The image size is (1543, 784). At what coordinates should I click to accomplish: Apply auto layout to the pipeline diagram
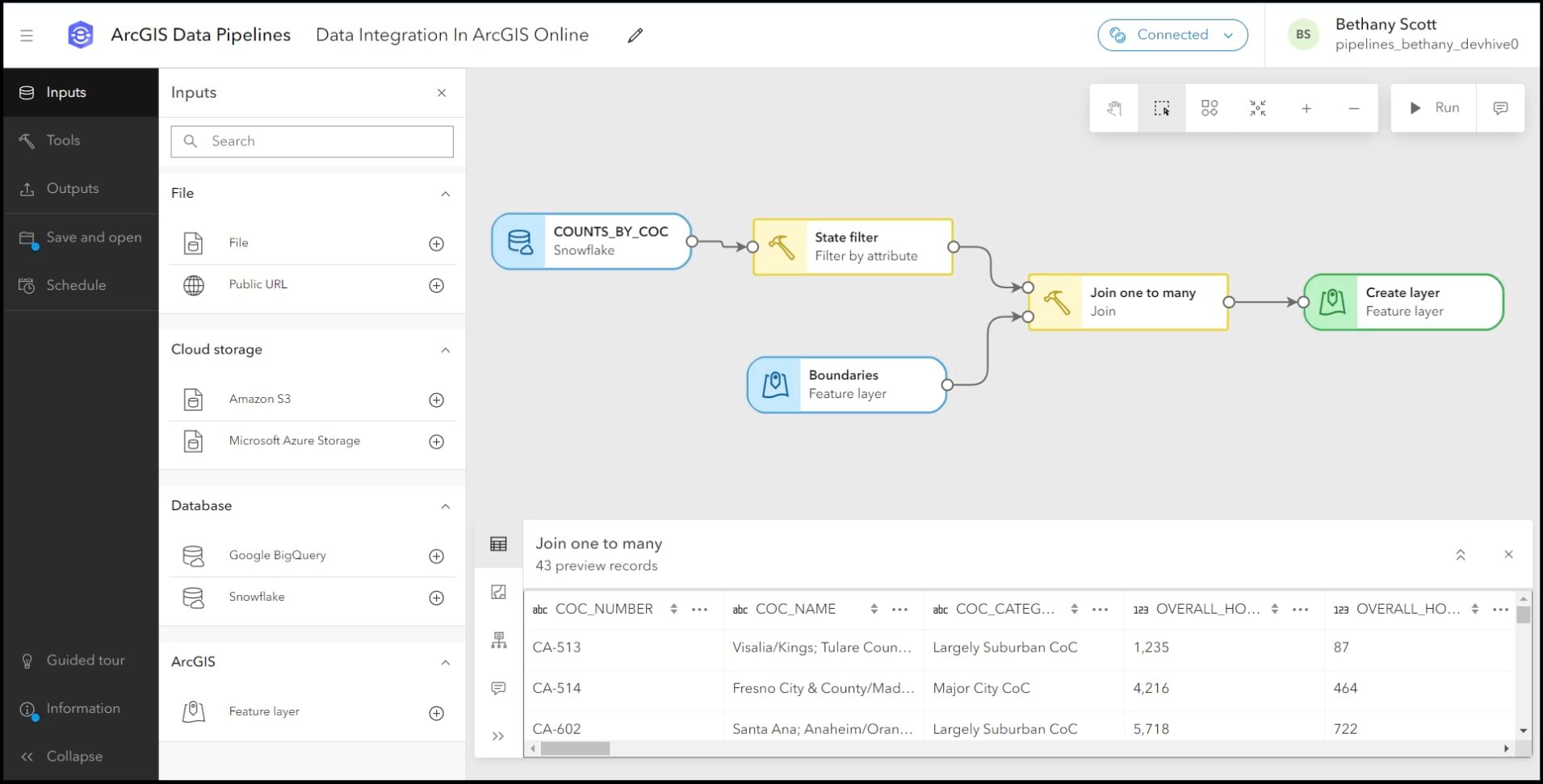(1210, 108)
